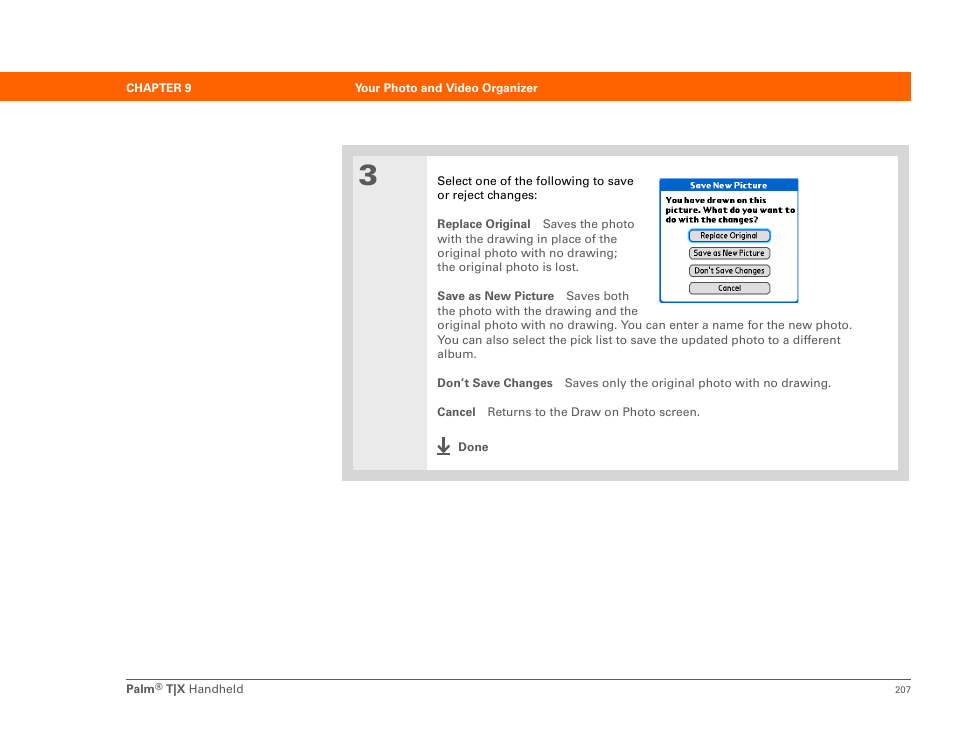Image resolution: width=954 pixels, height=738 pixels.
Task: Click the 'Cancel' bold heading in instructions
Action: click(x=456, y=412)
